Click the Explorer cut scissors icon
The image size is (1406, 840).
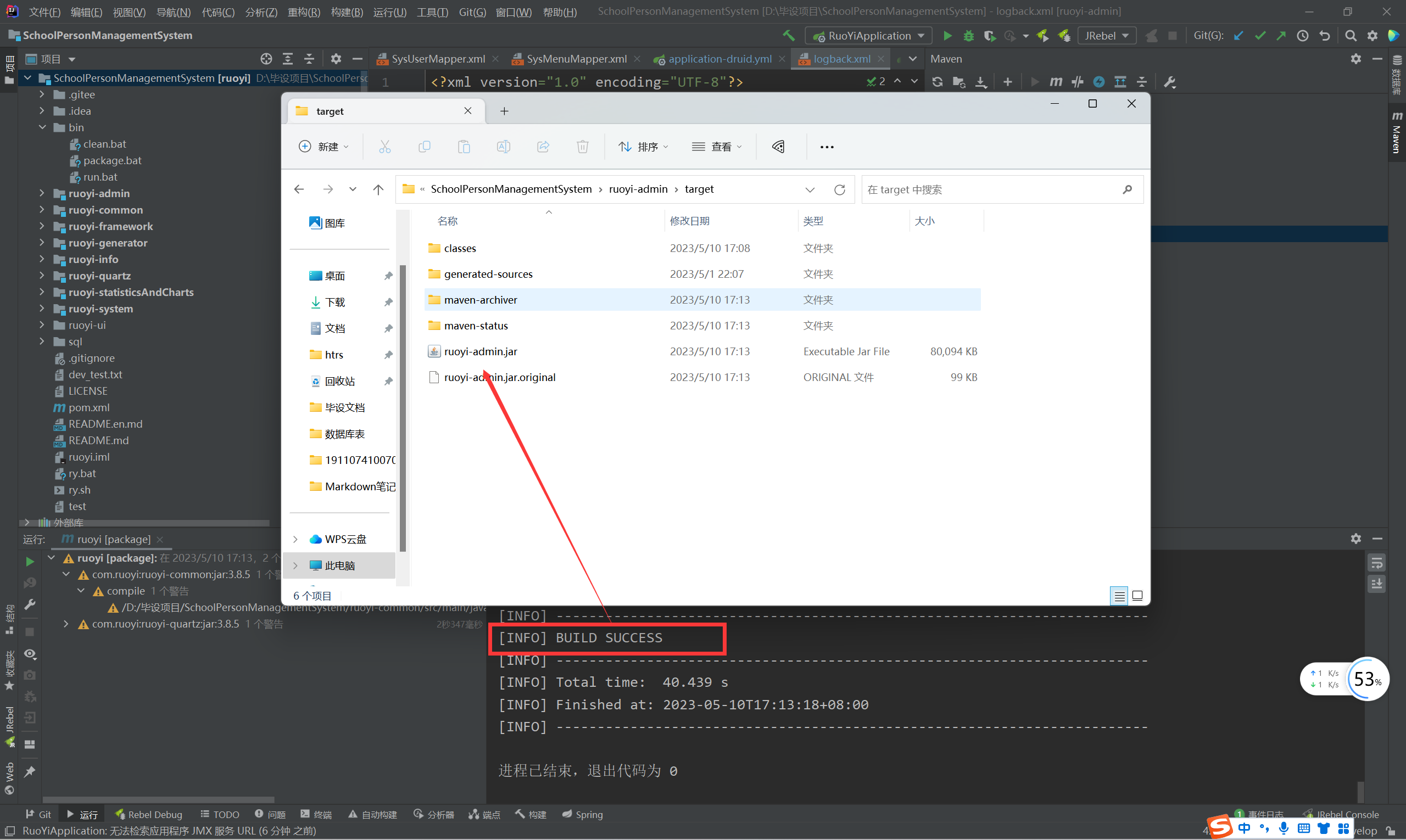[x=384, y=147]
